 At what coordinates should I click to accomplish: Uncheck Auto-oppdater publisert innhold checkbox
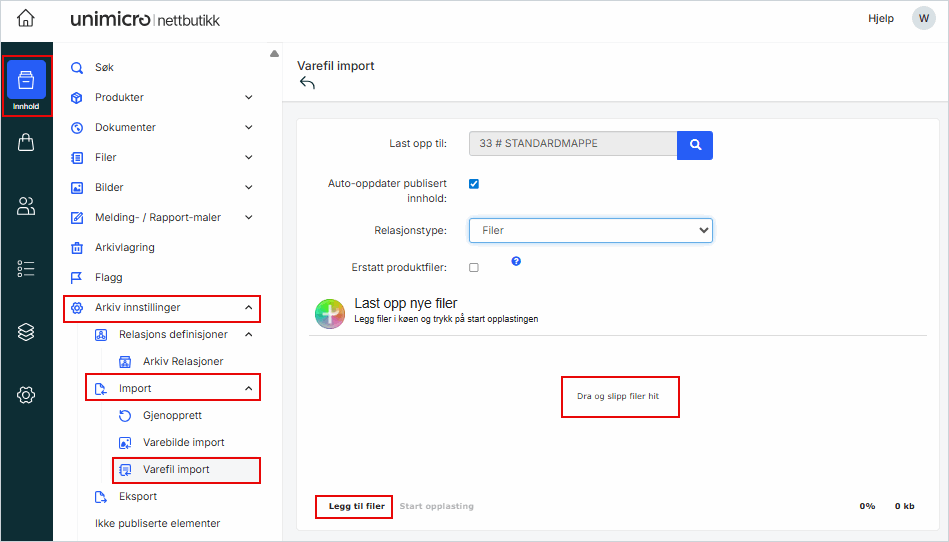pos(474,184)
